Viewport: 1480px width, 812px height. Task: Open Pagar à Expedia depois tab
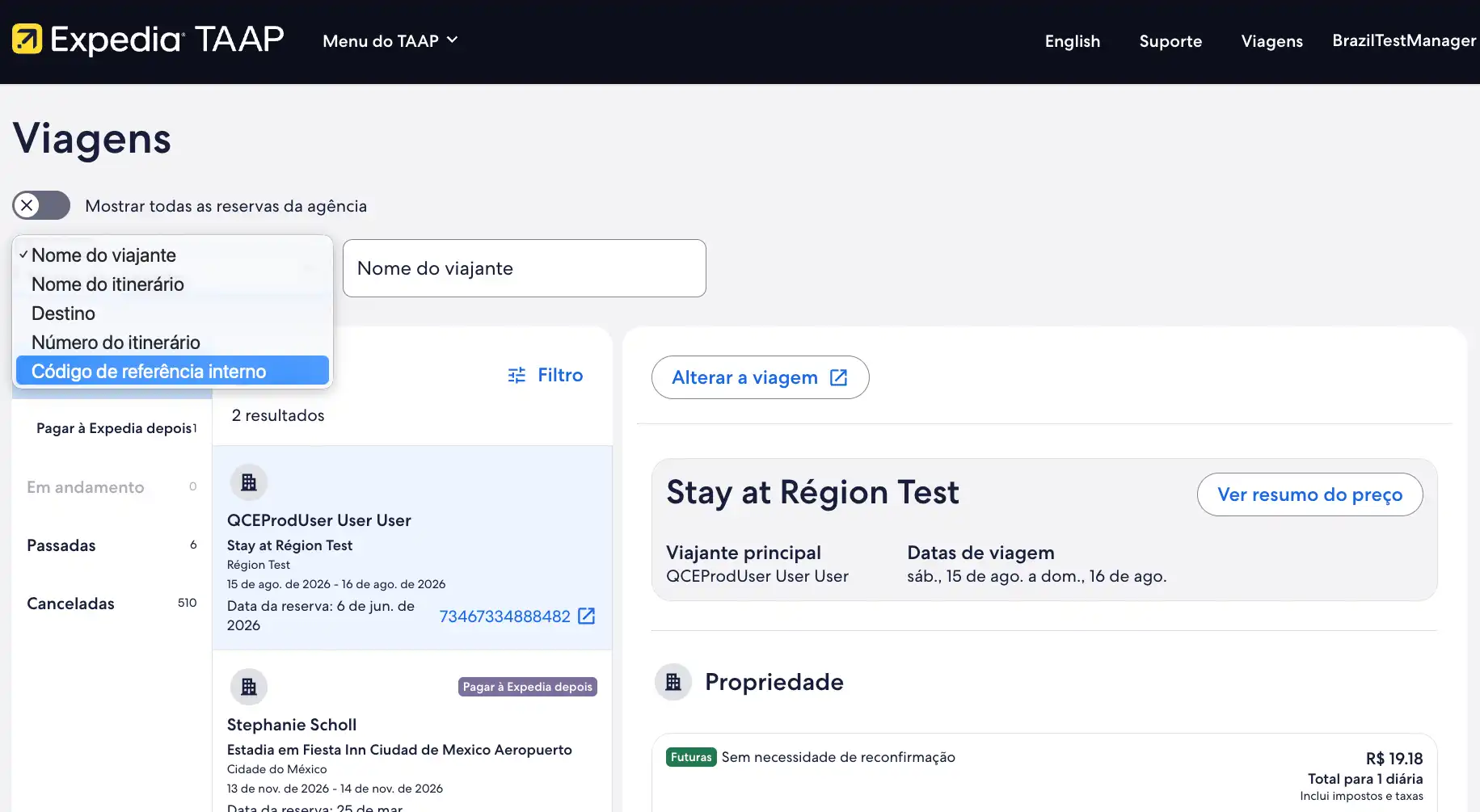point(112,428)
